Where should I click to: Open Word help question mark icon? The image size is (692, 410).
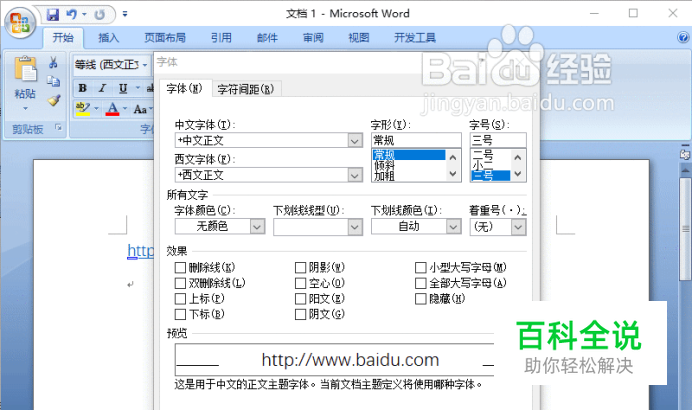(683, 38)
